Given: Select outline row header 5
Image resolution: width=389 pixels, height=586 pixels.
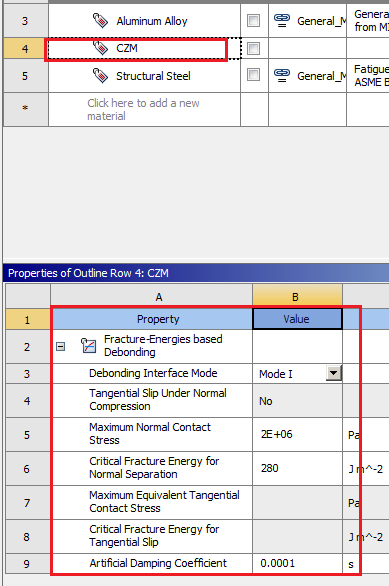Looking at the screenshot, I should click(x=25, y=76).
